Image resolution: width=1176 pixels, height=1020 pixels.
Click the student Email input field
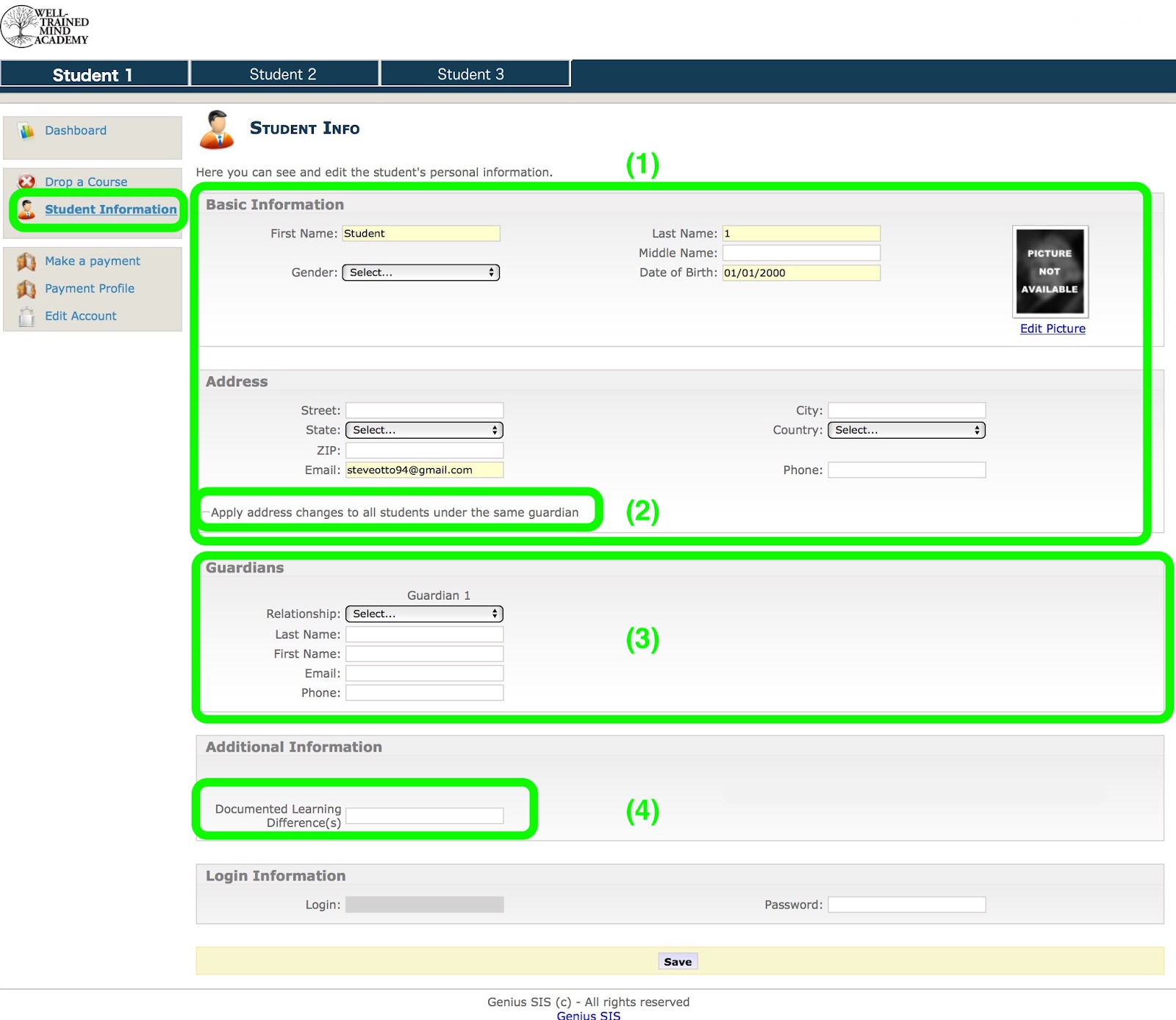[424, 470]
